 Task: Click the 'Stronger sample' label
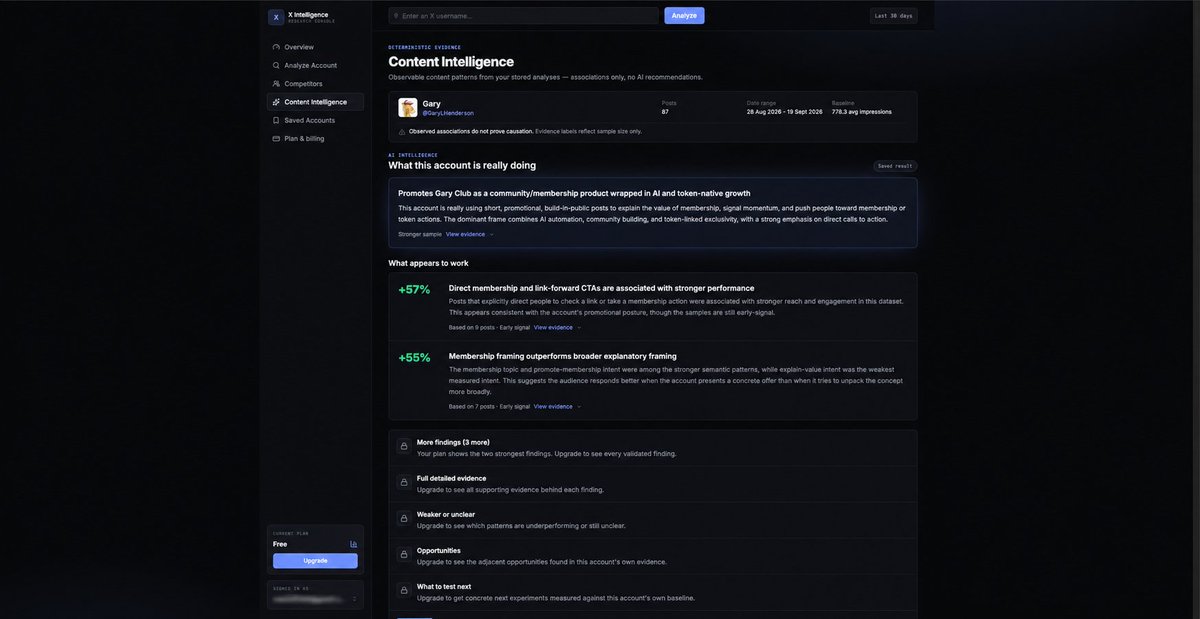420,234
